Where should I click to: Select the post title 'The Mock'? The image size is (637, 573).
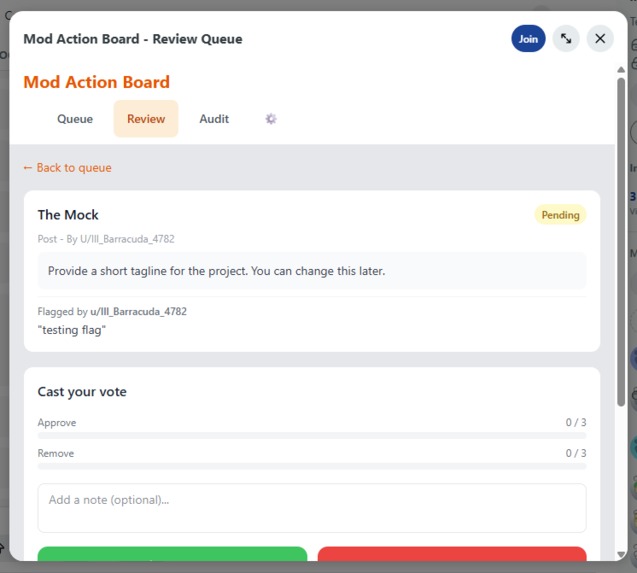(x=68, y=215)
